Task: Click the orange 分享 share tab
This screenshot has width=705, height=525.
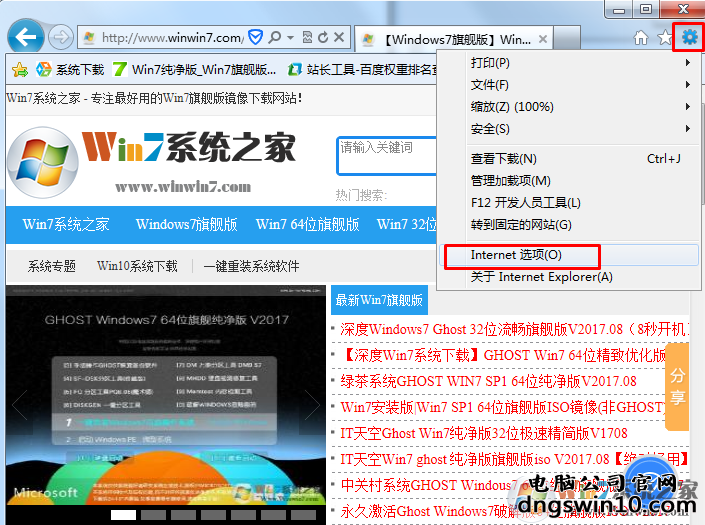Action: click(x=677, y=387)
